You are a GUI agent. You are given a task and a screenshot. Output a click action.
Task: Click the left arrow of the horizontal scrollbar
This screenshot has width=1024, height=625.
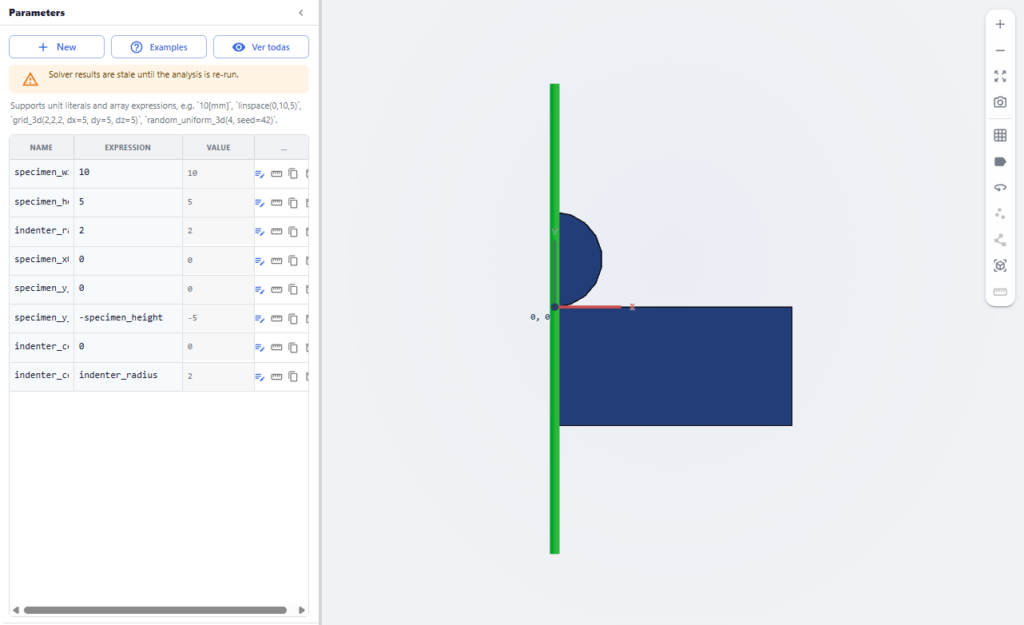pyautogui.click(x=16, y=610)
